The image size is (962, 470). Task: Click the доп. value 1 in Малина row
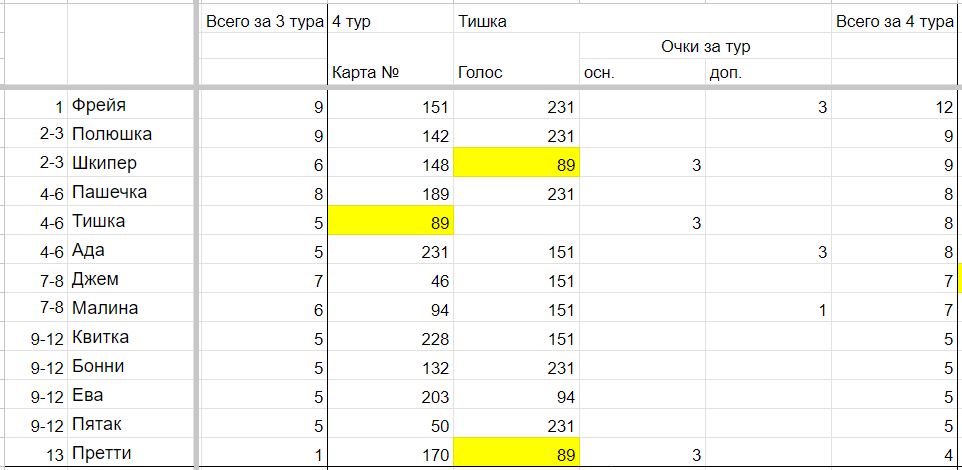[x=768, y=309]
